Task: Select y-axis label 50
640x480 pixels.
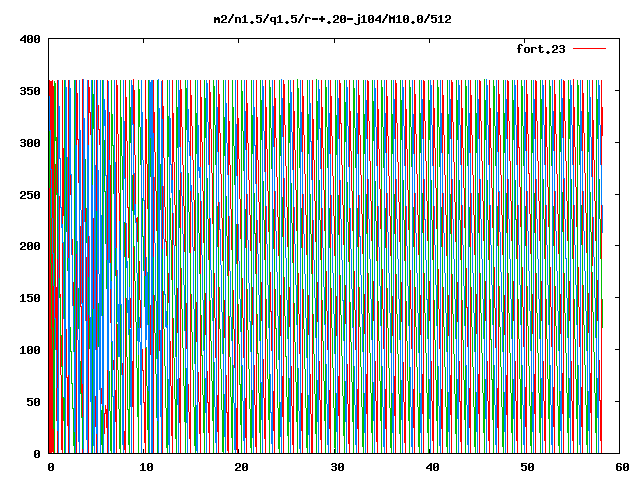Action: pyautogui.click(x=33, y=402)
